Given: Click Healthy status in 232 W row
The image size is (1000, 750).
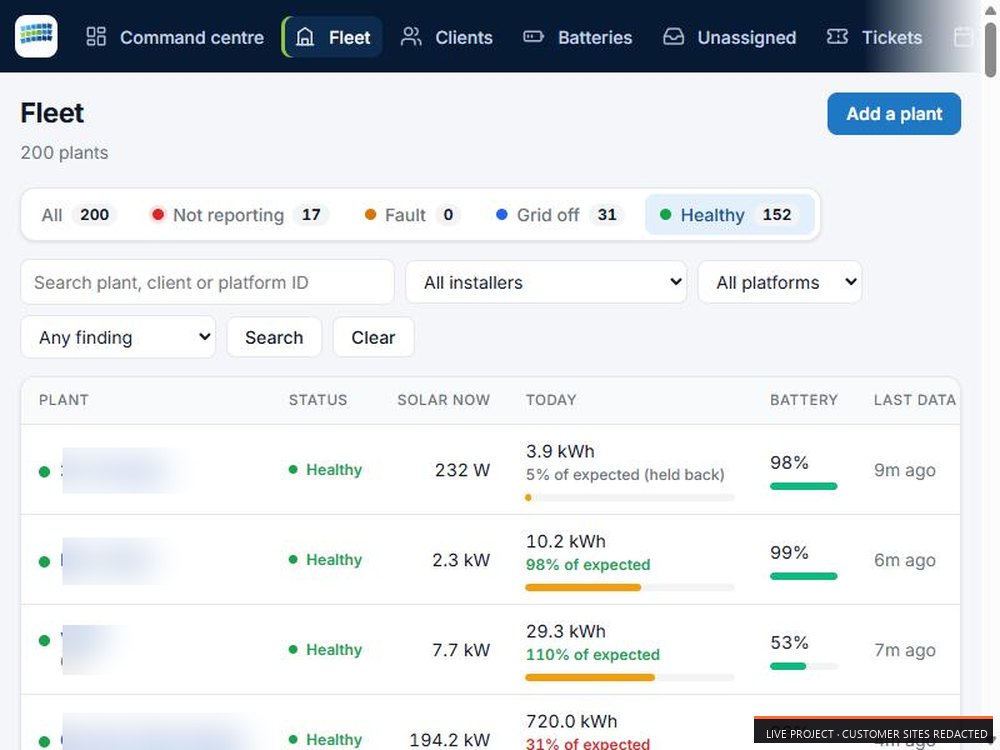Looking at the screenshot, I should click(x=325, y=470).
